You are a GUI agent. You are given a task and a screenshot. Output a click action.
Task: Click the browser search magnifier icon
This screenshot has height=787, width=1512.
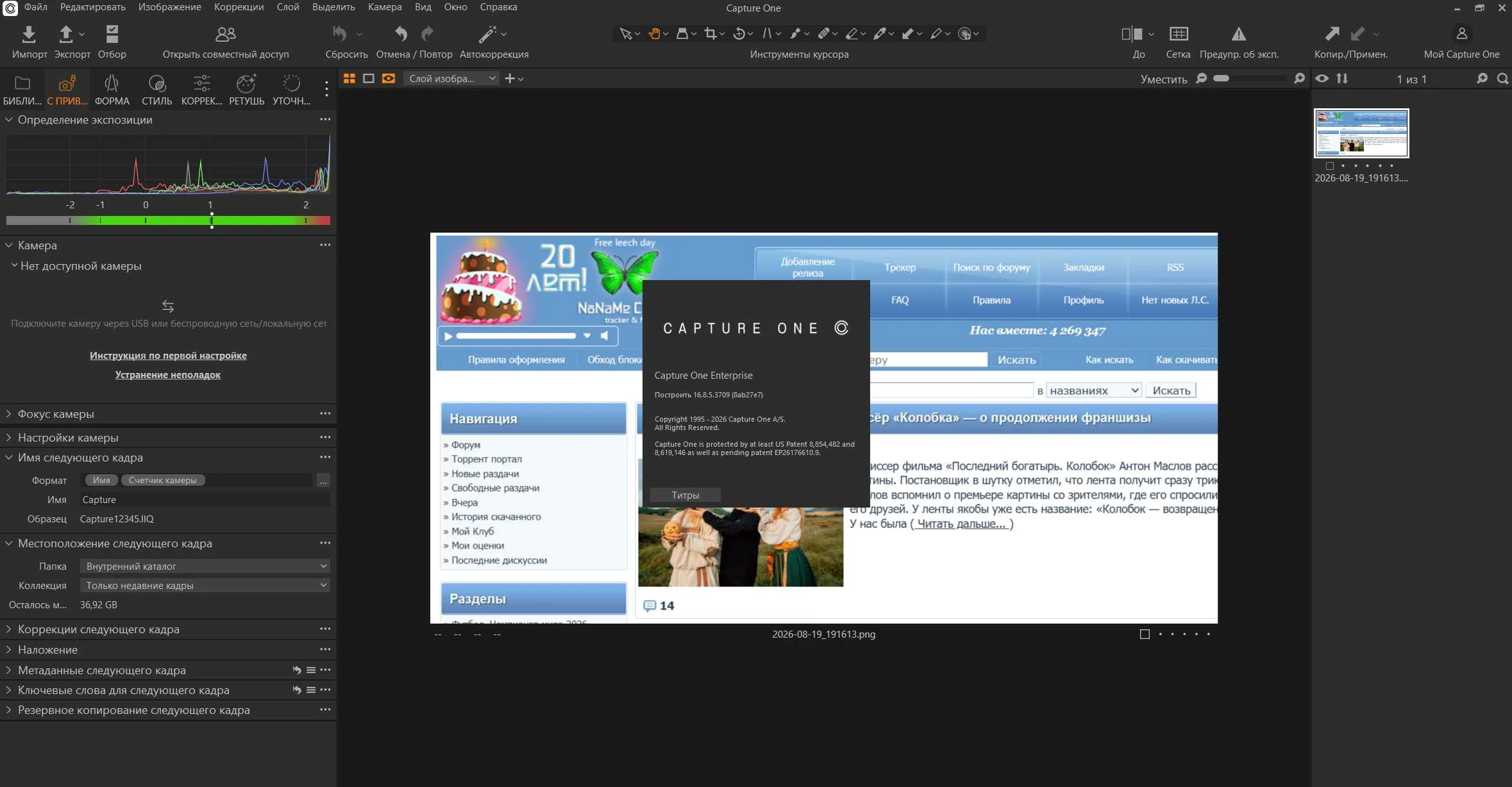click(1502, 78)
